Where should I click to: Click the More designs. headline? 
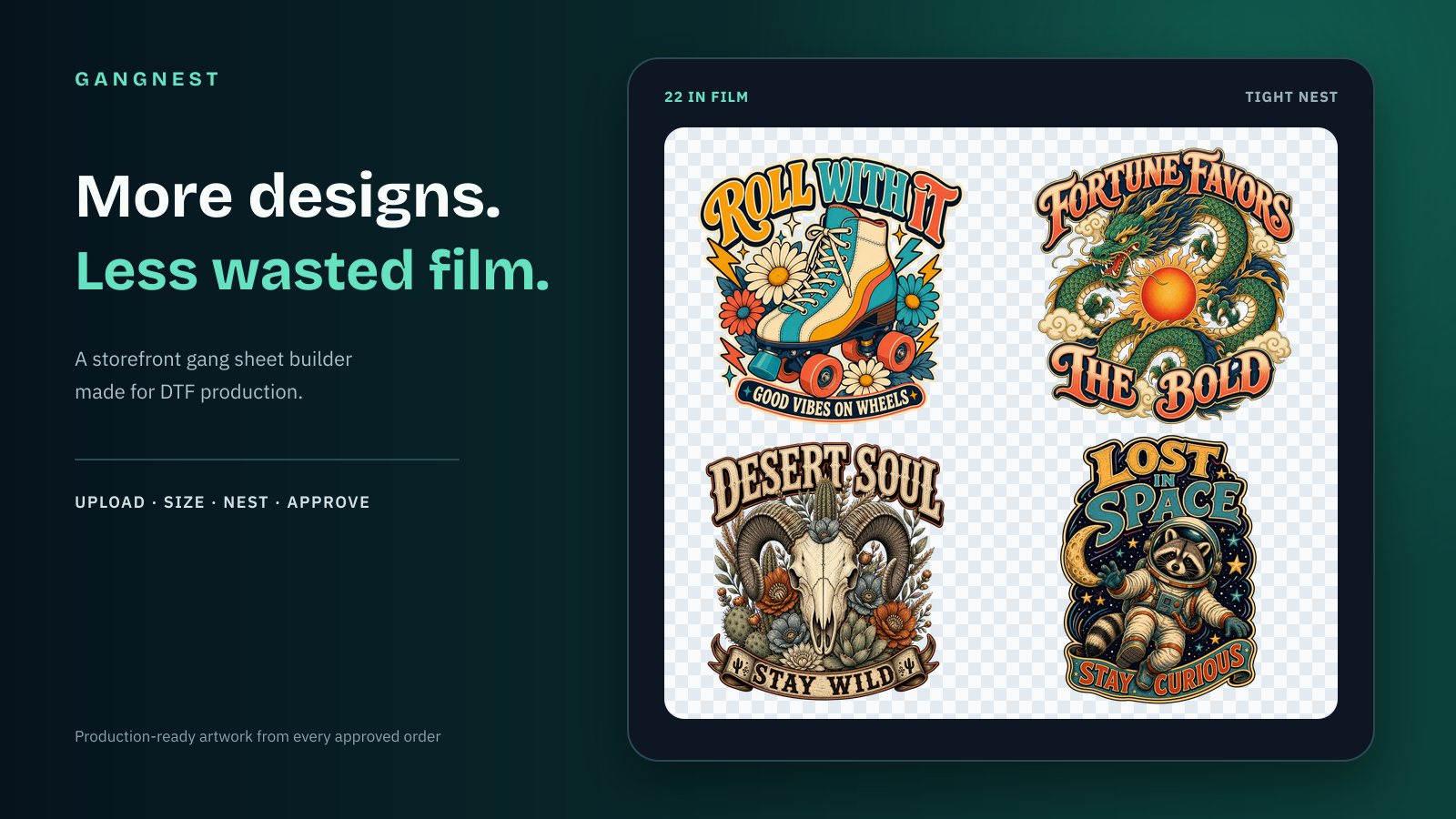pyautogui.click(x=288, y=197)
